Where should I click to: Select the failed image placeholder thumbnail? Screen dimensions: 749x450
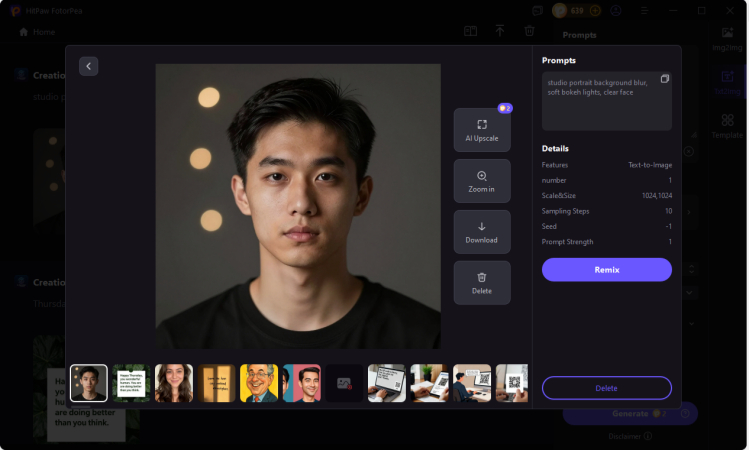344,383
